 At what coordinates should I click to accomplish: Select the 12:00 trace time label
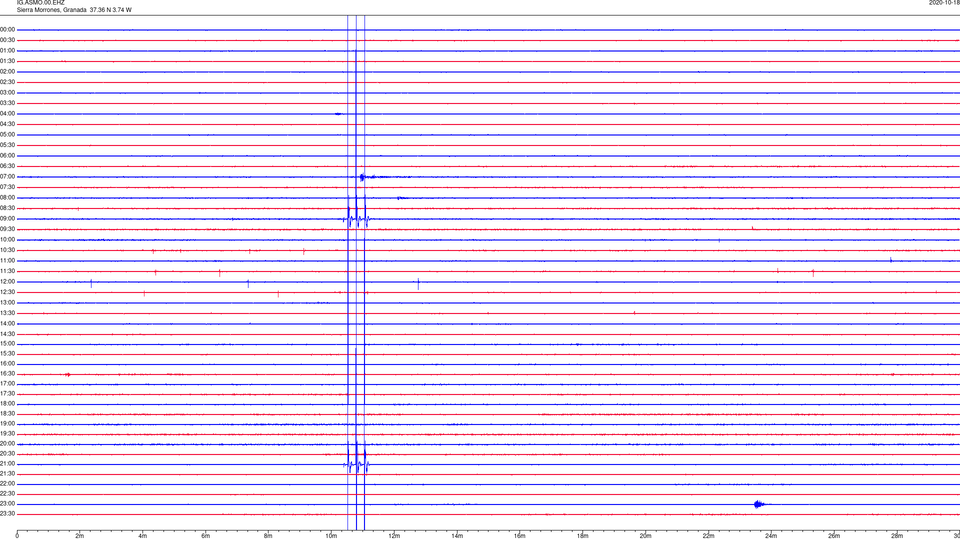pyautogui.click(x=8, y=282)
